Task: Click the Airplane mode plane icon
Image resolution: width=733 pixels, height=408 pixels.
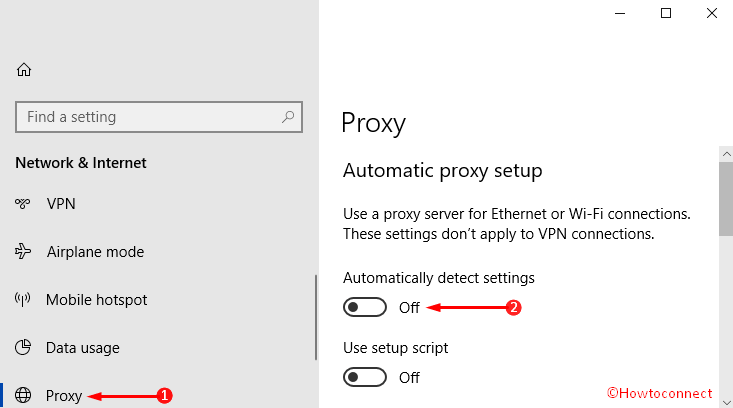Action: (x=22, y=251)
